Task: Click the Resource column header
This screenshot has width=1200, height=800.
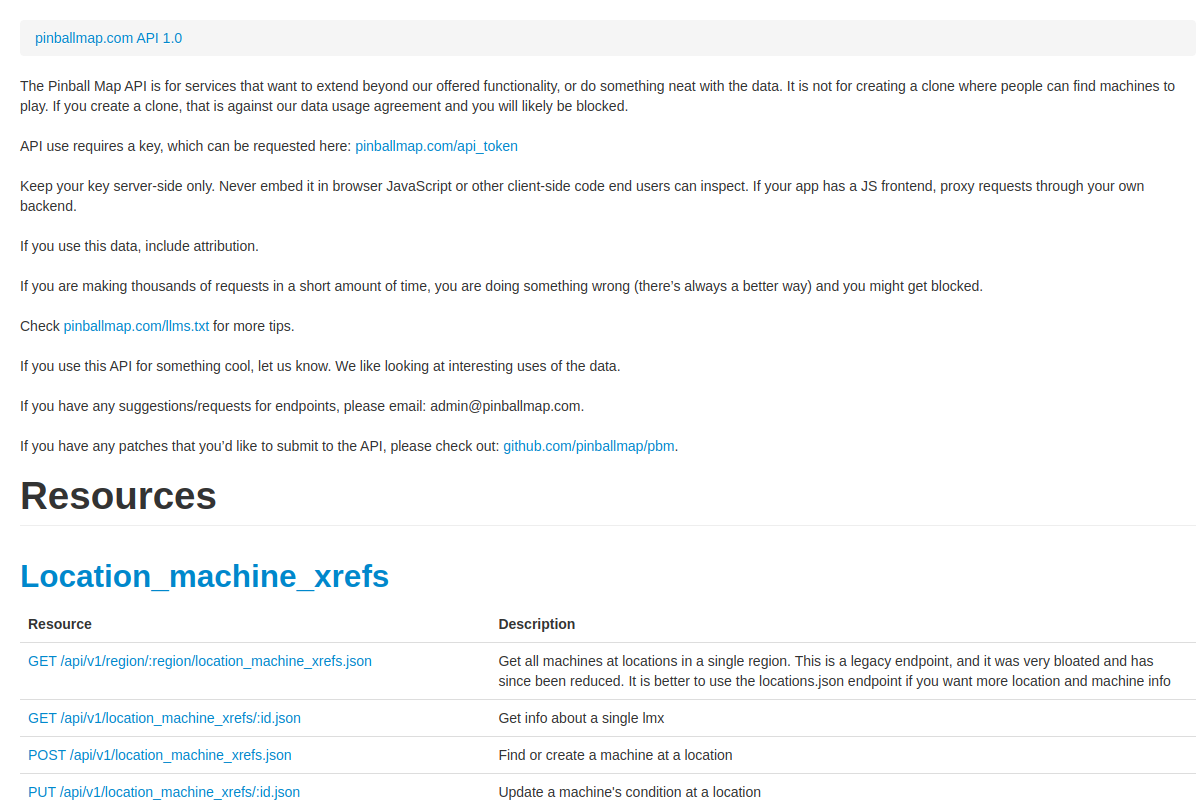Action: coord(60,624)
